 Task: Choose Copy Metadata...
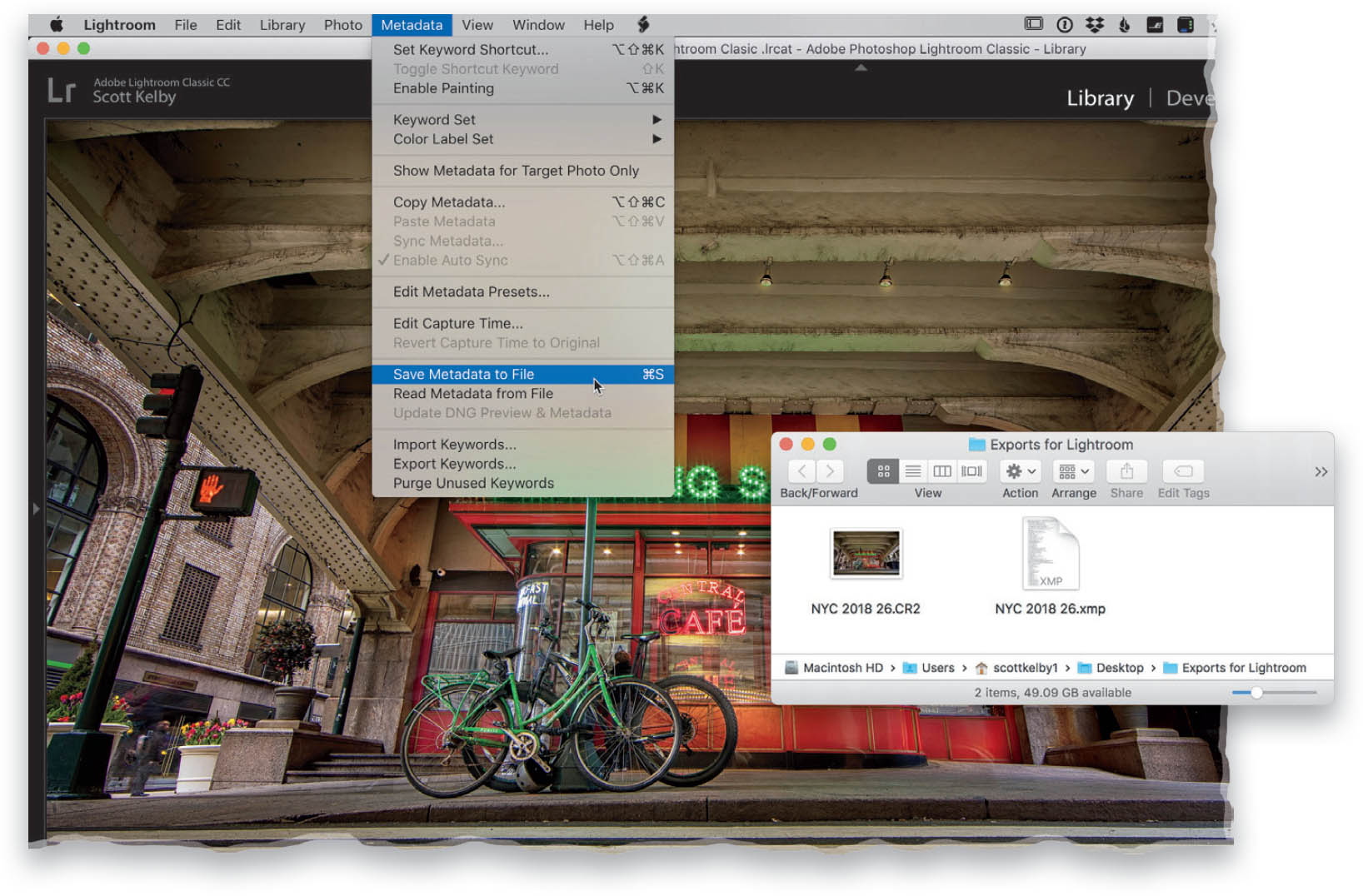point(523,202)
